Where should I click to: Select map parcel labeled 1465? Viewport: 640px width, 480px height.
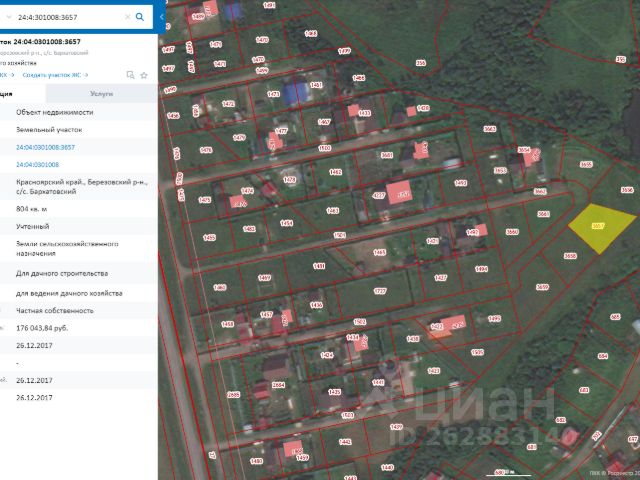tap(379, 253)
